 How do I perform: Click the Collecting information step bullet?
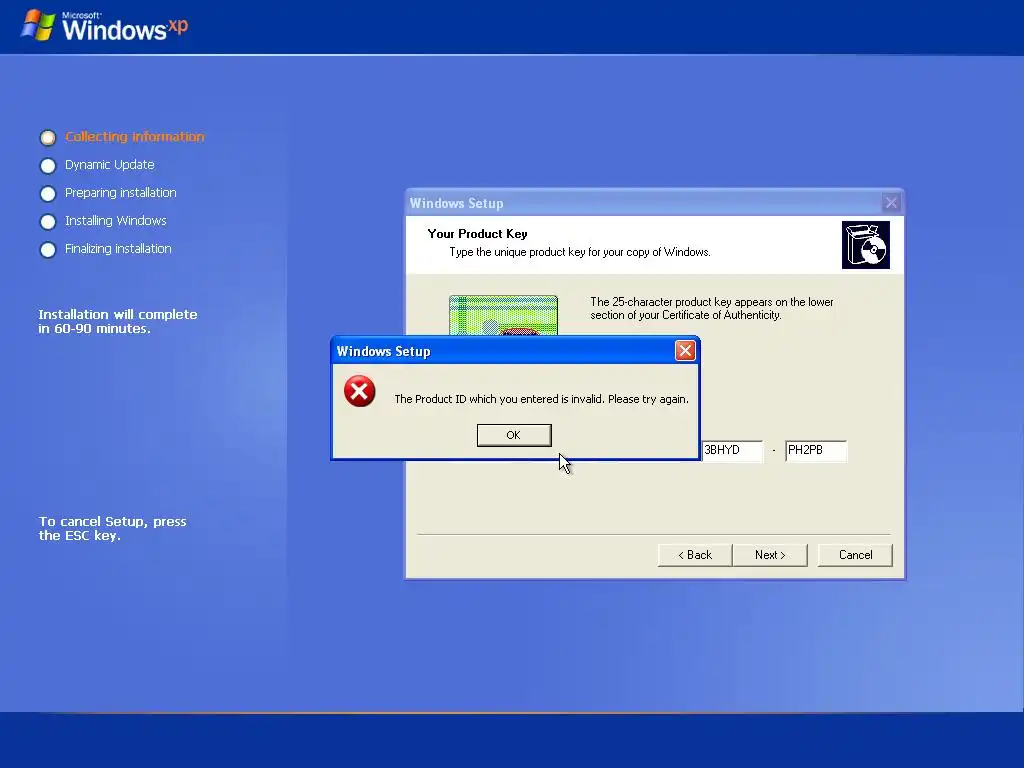(48, 137)
